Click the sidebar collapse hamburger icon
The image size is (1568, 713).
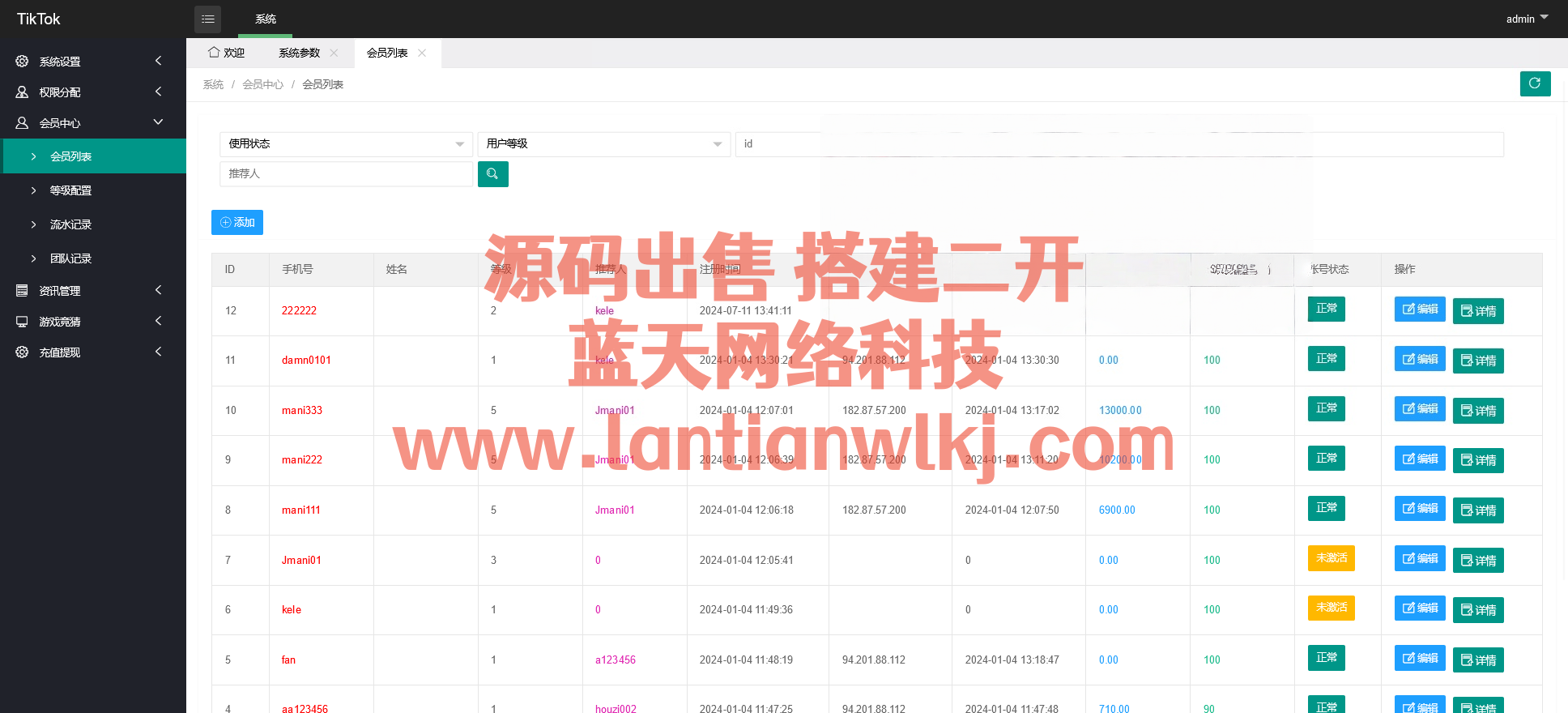(207, 19)
